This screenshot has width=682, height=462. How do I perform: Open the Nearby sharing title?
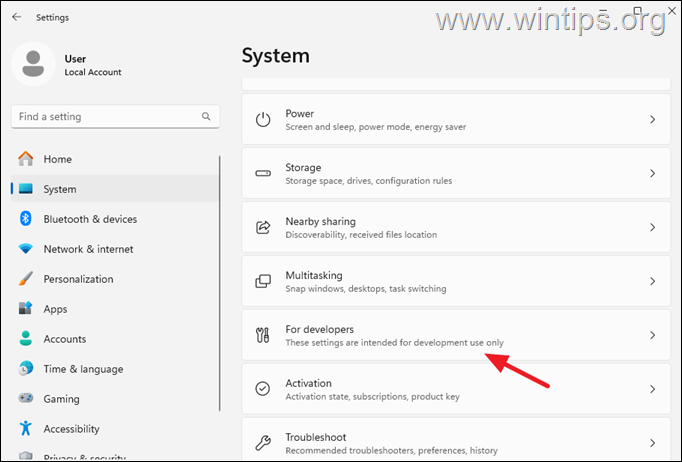tap(321, 221)
